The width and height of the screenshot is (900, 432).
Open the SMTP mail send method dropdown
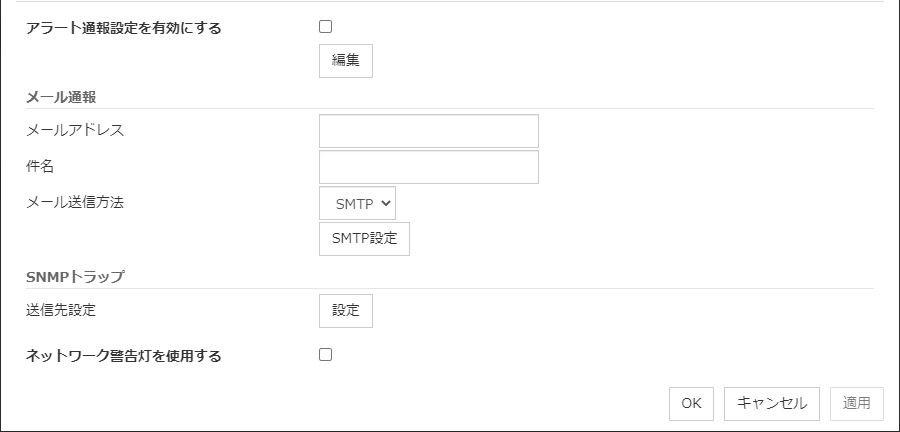coord(357,203)
